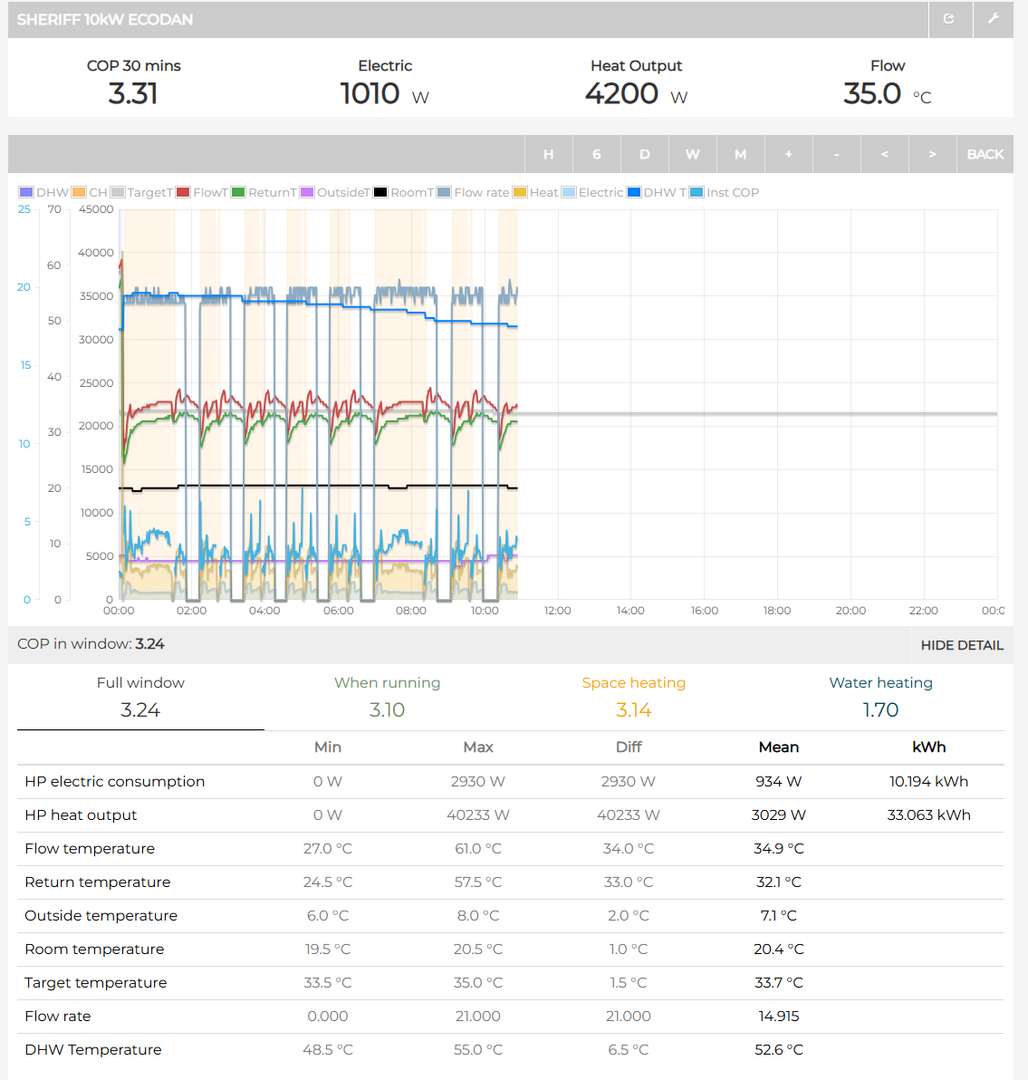The height and width of the screenshot is (1080, 1028).
Task: Zoom in with the plus button
Action: click(788, 154)
